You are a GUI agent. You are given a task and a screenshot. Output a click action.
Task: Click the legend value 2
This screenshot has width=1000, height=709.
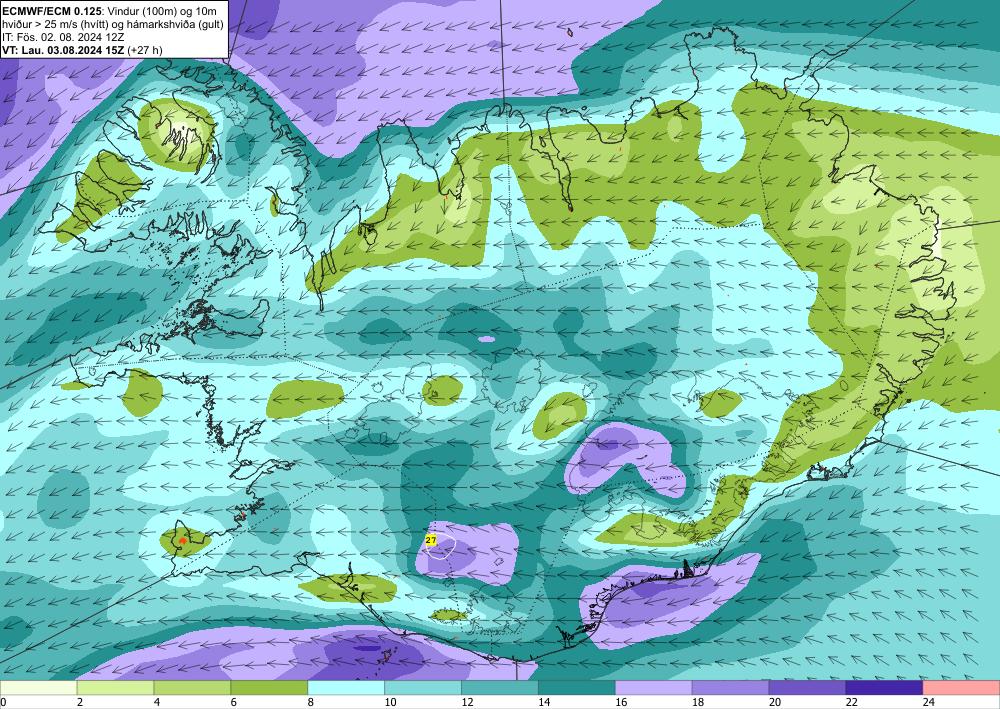[80, 702]
